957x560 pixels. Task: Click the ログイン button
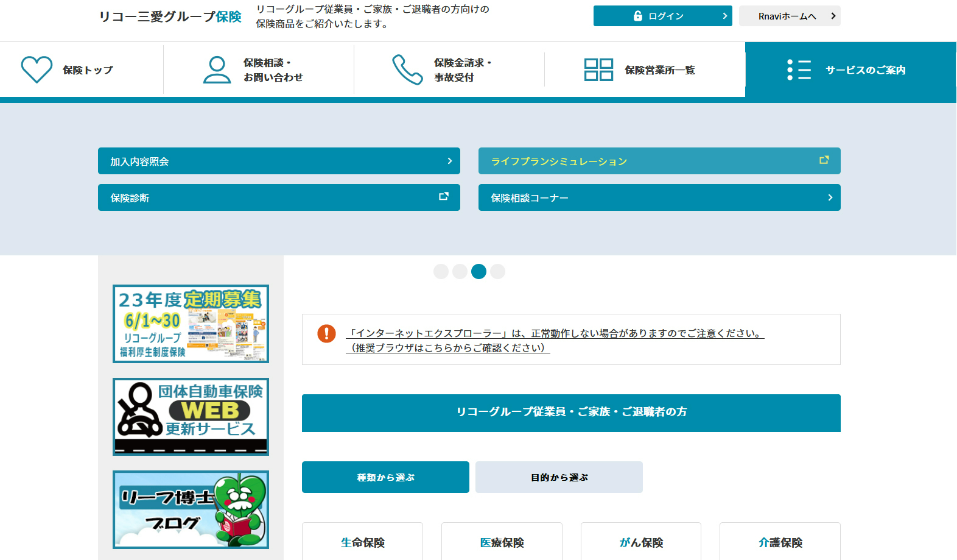tap(662, 16)
